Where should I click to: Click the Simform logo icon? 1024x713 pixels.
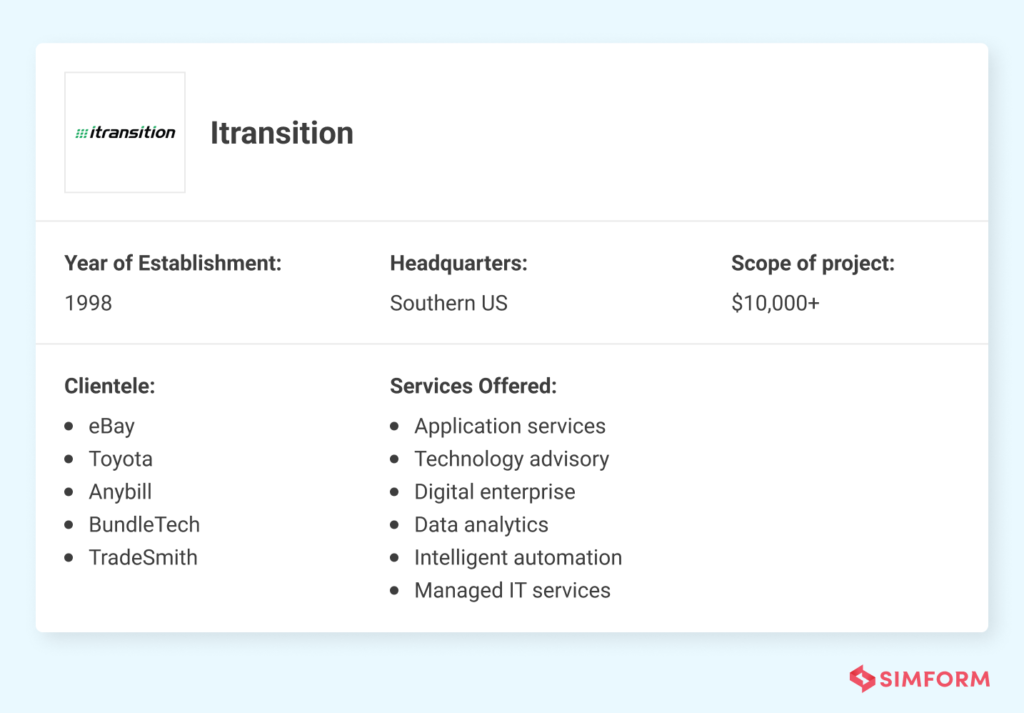coord(862,679)
